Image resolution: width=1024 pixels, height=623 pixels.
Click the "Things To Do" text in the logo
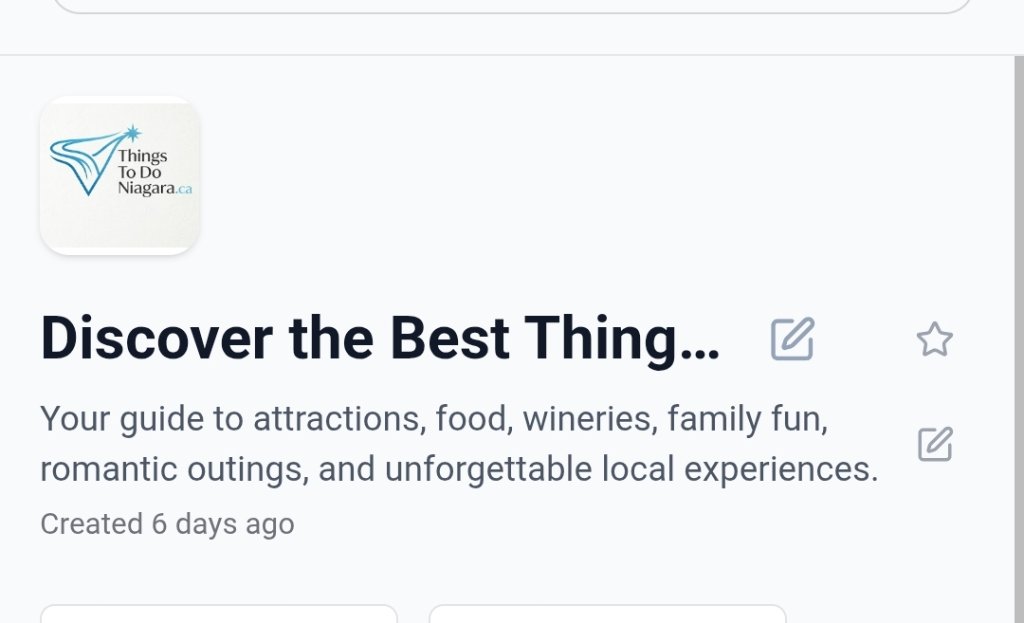142,163
